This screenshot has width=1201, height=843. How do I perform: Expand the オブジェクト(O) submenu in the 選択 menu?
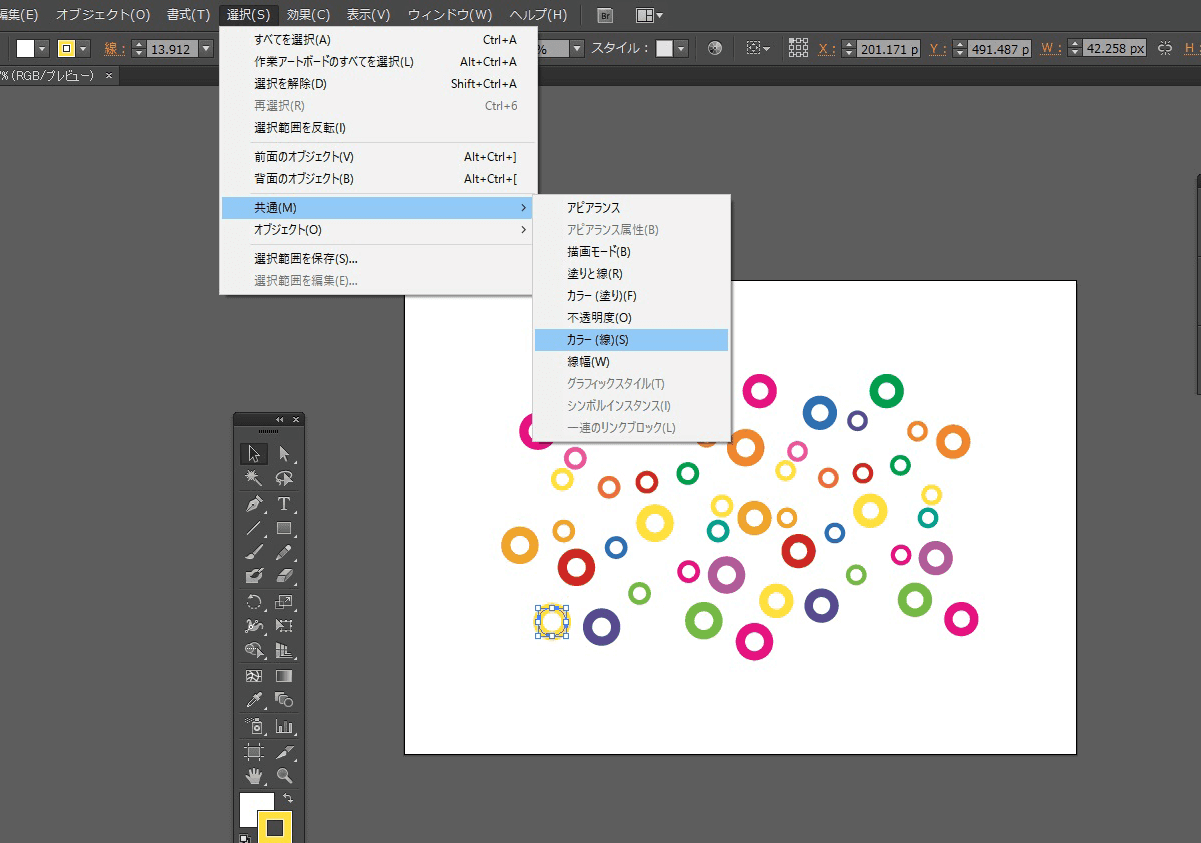coord(379,230)
